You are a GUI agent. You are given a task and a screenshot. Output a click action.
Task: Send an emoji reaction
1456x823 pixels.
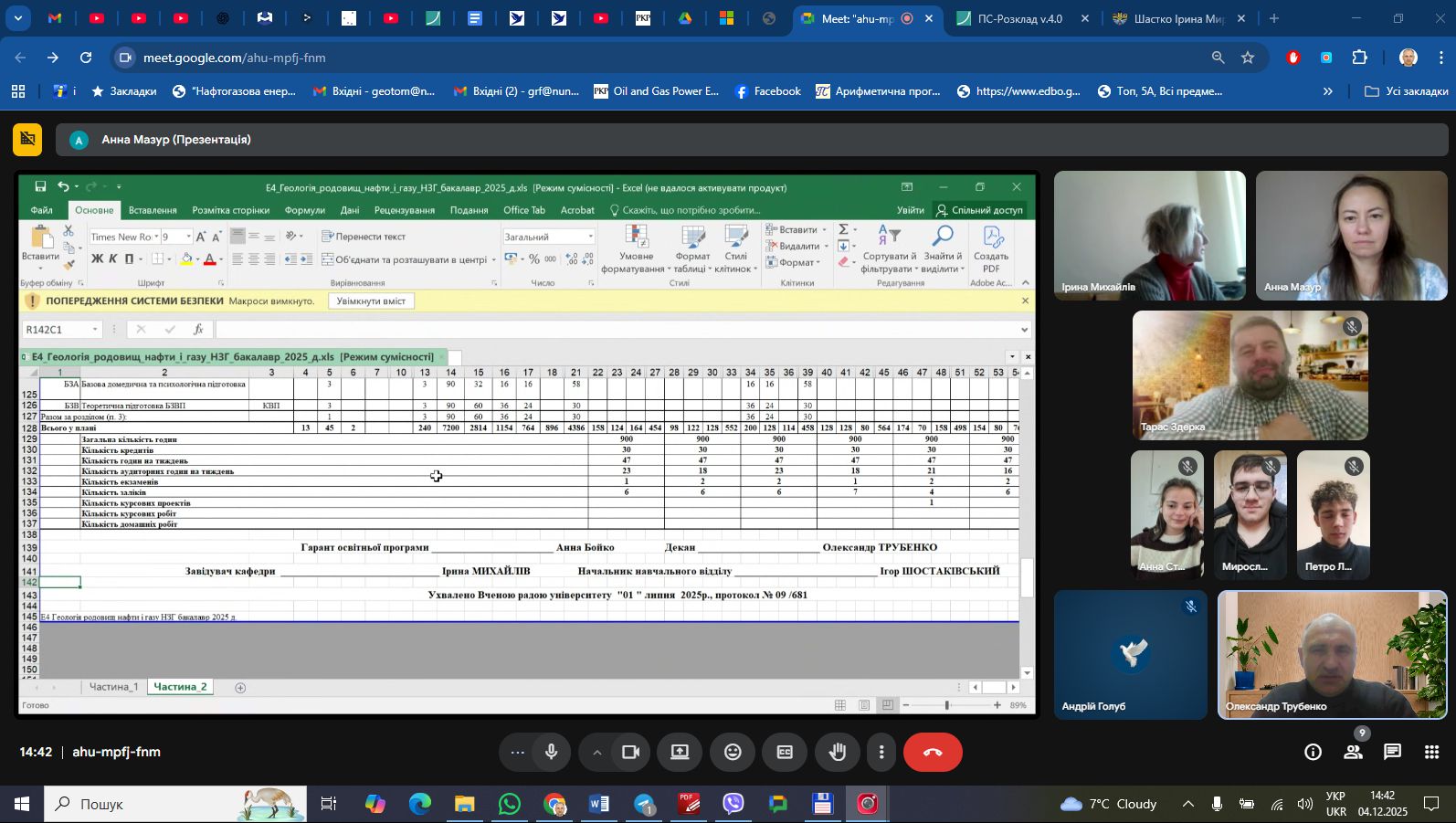click(733, 753)
